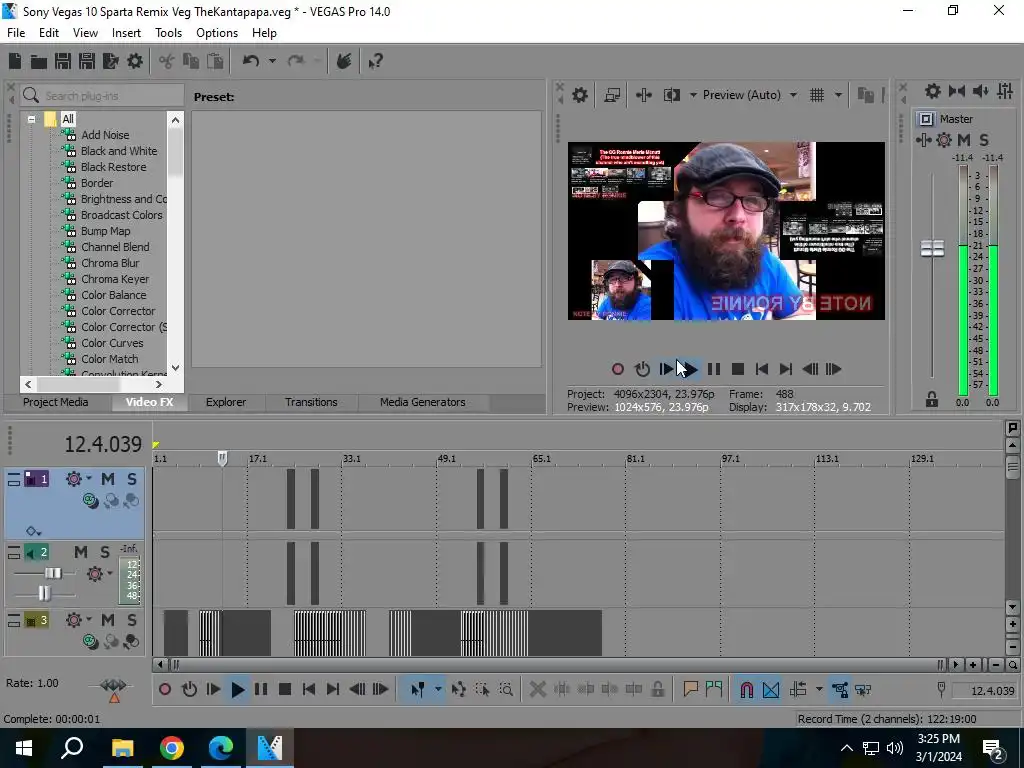Viewport: 1024px width, 768px height.
Task: Click the audio track 2 FX gear
Action: (95, 573)
